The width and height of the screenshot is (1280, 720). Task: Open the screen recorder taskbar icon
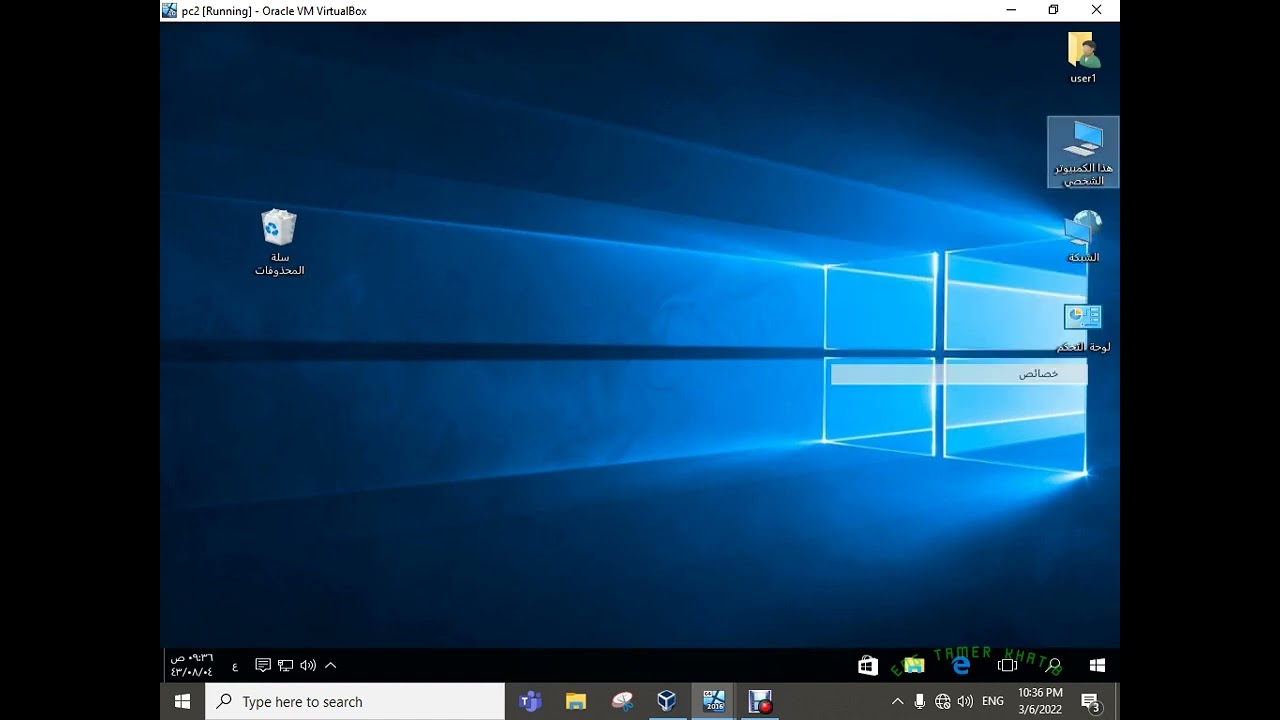click(760, 702)
